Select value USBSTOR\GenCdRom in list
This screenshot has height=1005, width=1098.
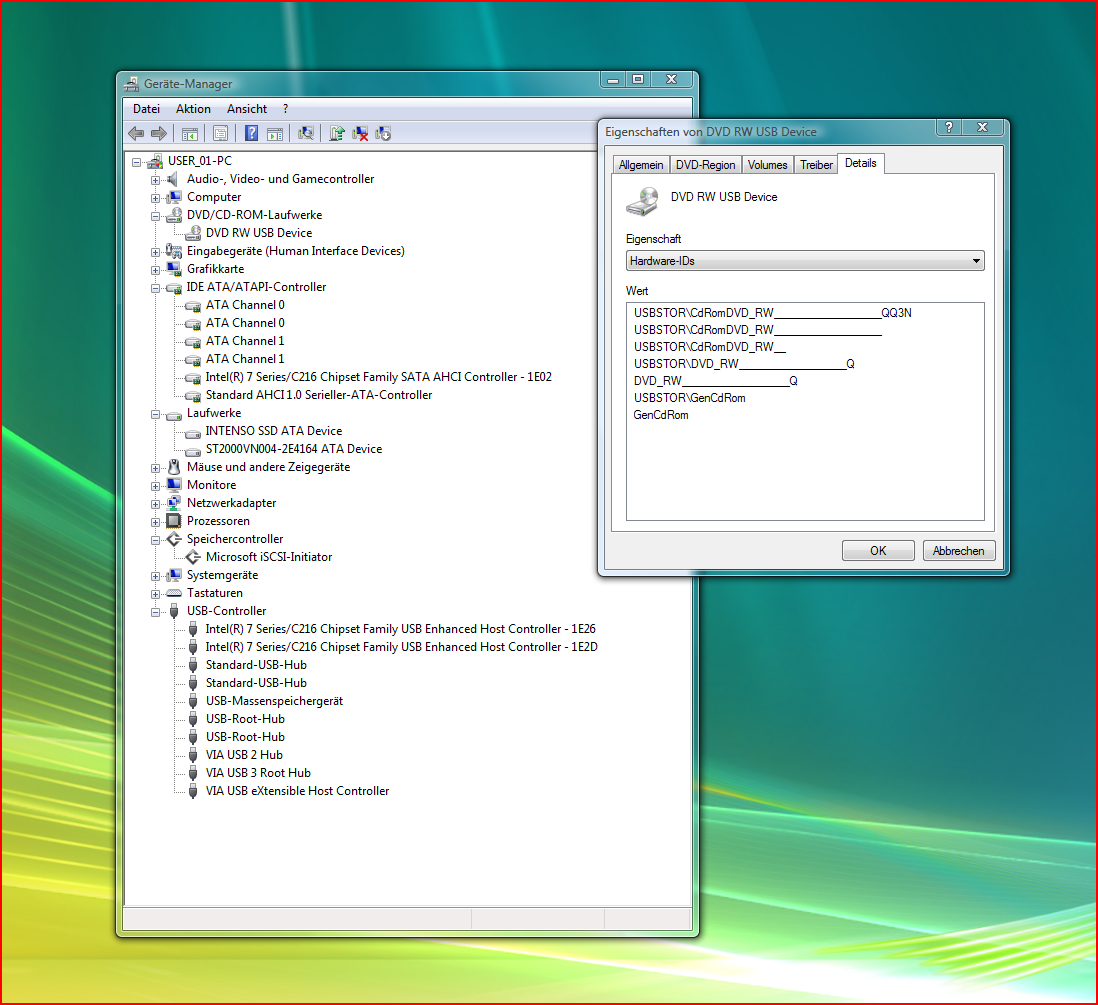(x=690, y=398)
